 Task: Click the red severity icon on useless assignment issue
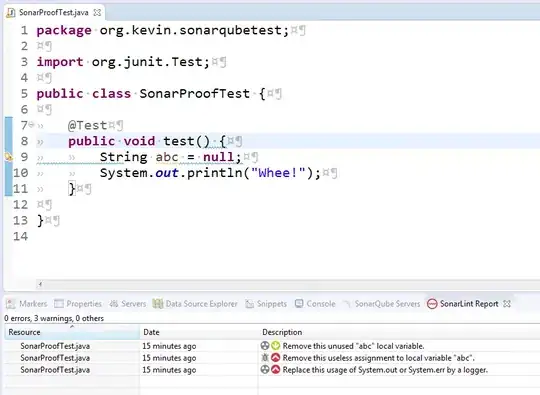click(276, 358)
